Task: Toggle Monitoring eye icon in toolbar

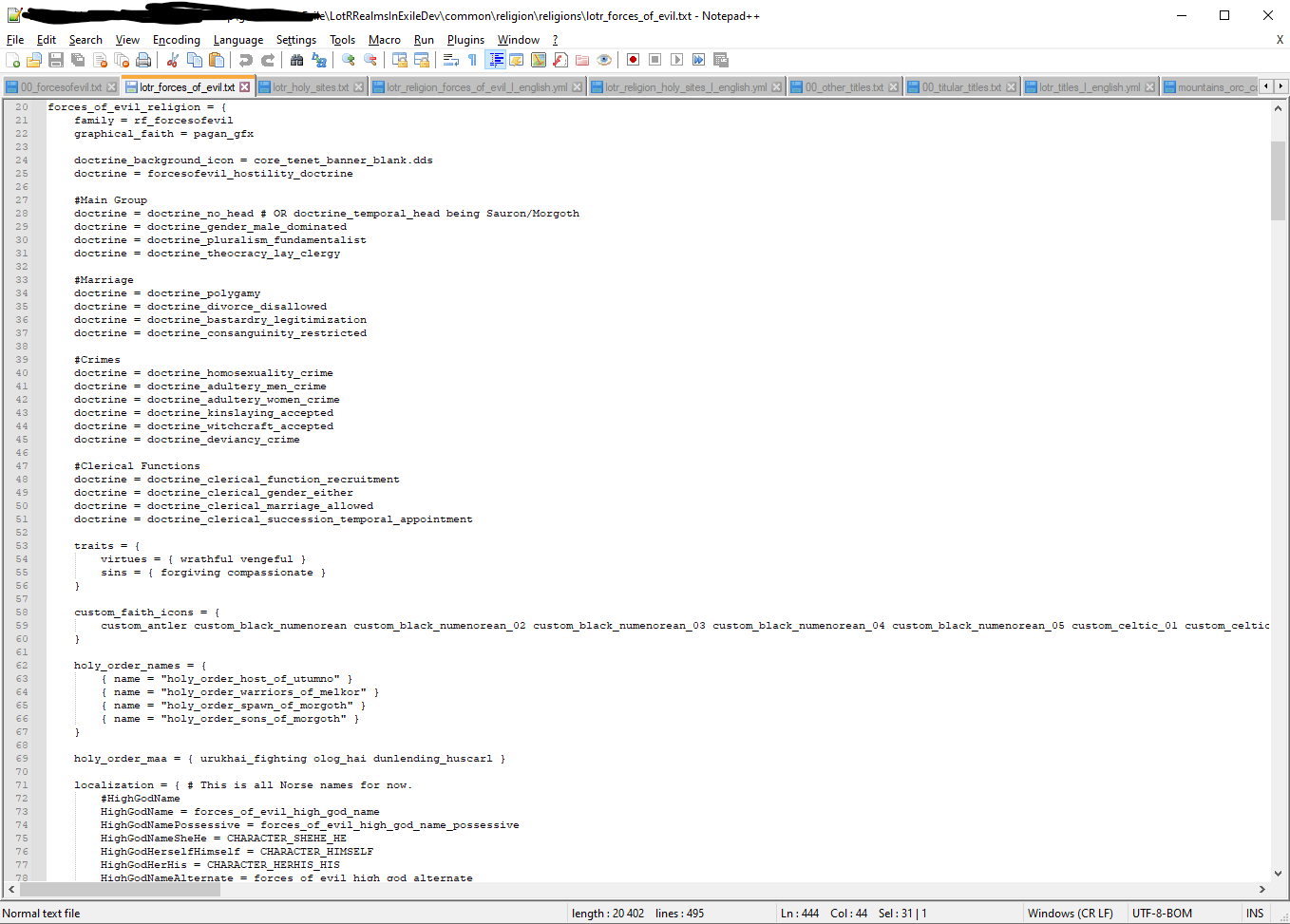Action: 604,60
